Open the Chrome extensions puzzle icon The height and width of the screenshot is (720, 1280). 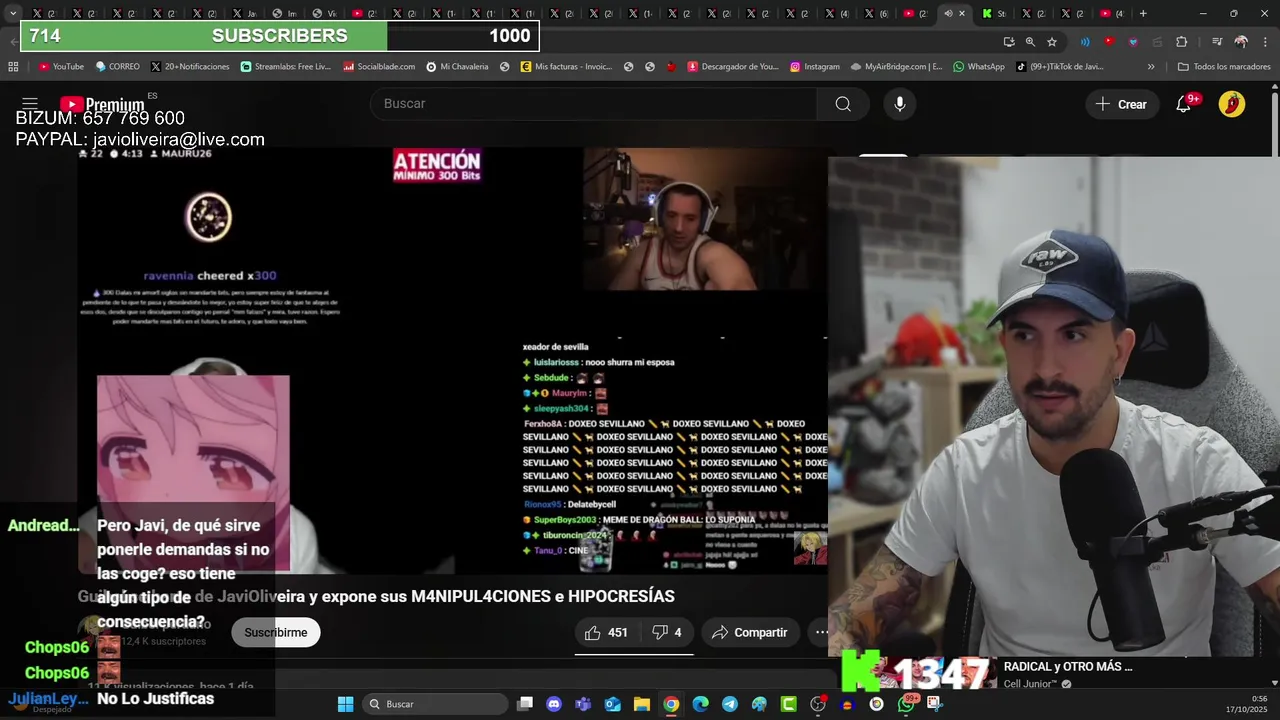[1181, 42]
